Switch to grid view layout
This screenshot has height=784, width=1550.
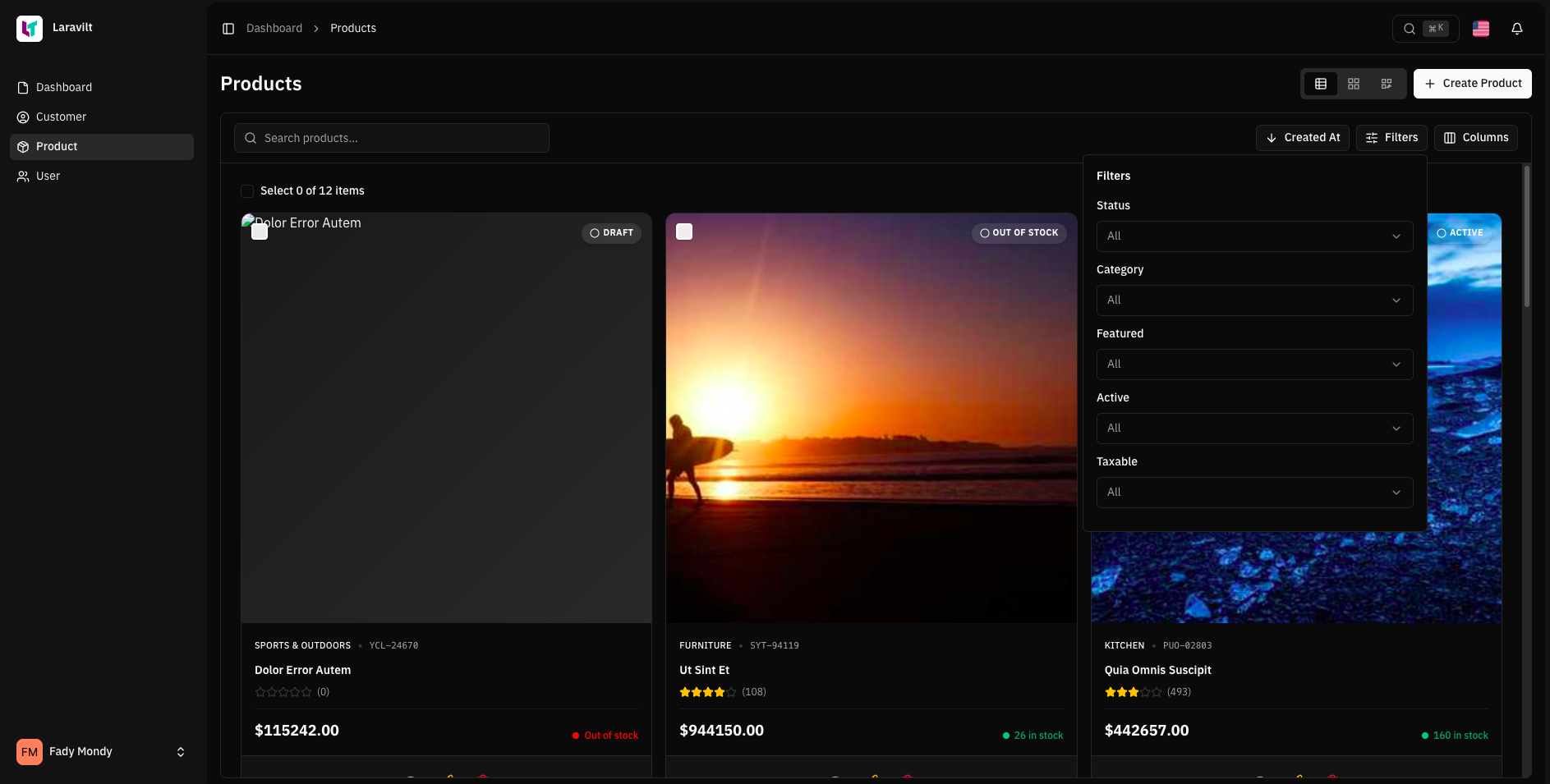(x=1354, y=84)
